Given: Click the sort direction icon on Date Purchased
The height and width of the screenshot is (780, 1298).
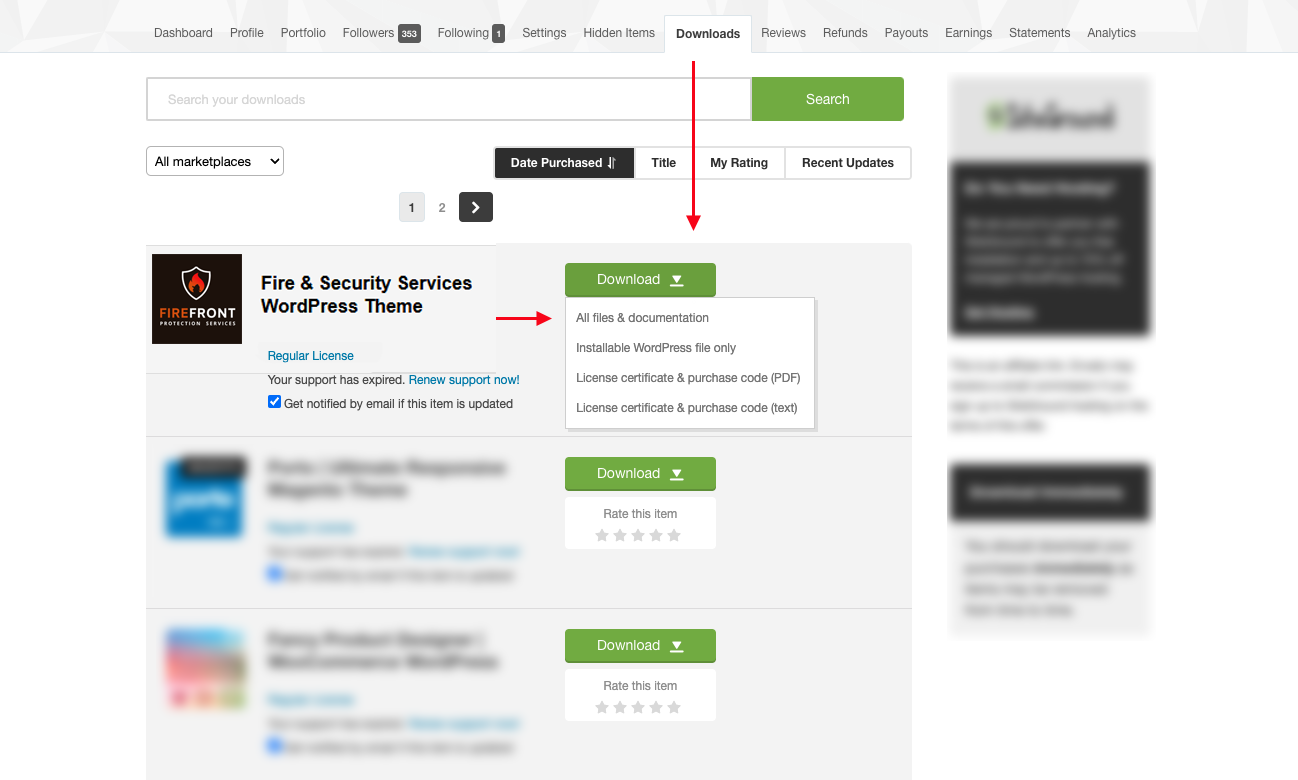Looking at the screenshot, I should (612, 163).
